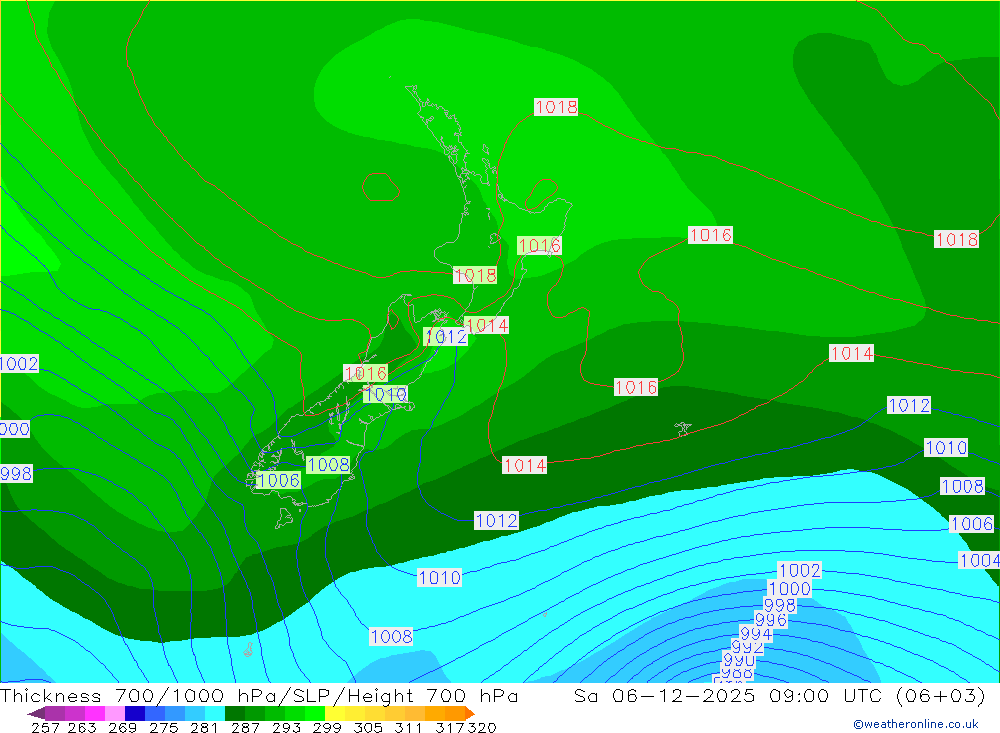Click the 'Thickness 700/1000 hPa/SLP/Height 700 hPa' title
Screen dimensions: 1000x733
(259, 695)
